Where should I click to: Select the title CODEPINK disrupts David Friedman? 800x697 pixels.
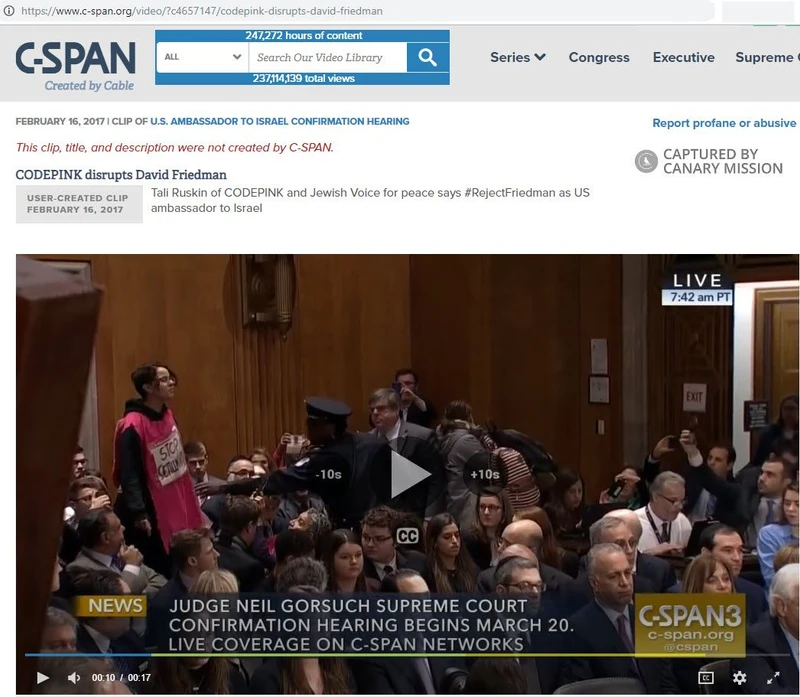point(121,175)
